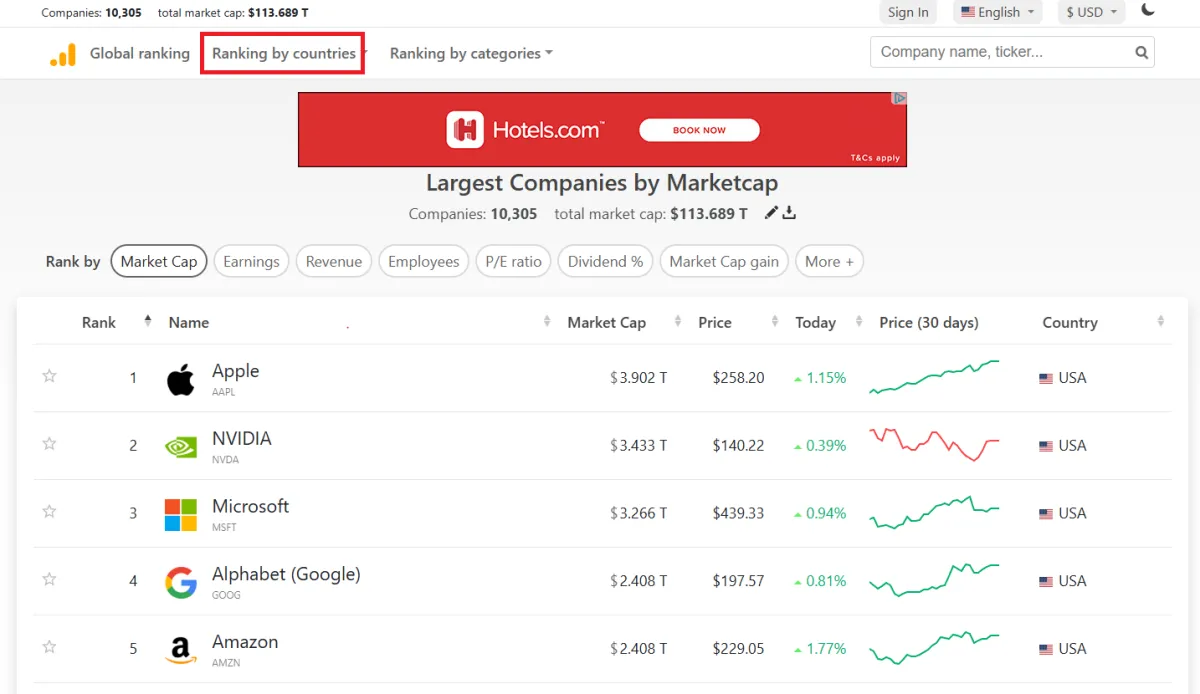Click the USA flag in Amazon row
The width and height of the screenshot is (1200, 694).
1046,649
